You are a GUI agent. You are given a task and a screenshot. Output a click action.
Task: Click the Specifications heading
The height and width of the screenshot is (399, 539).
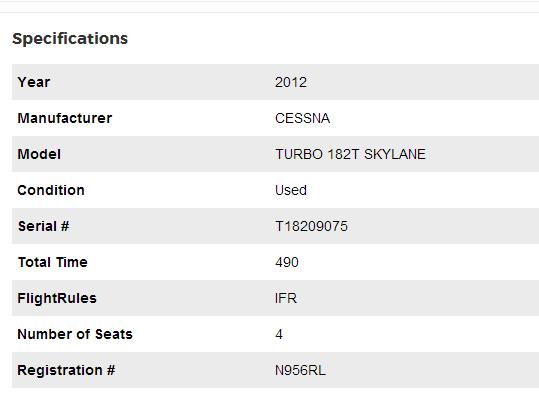coord(70,38)
